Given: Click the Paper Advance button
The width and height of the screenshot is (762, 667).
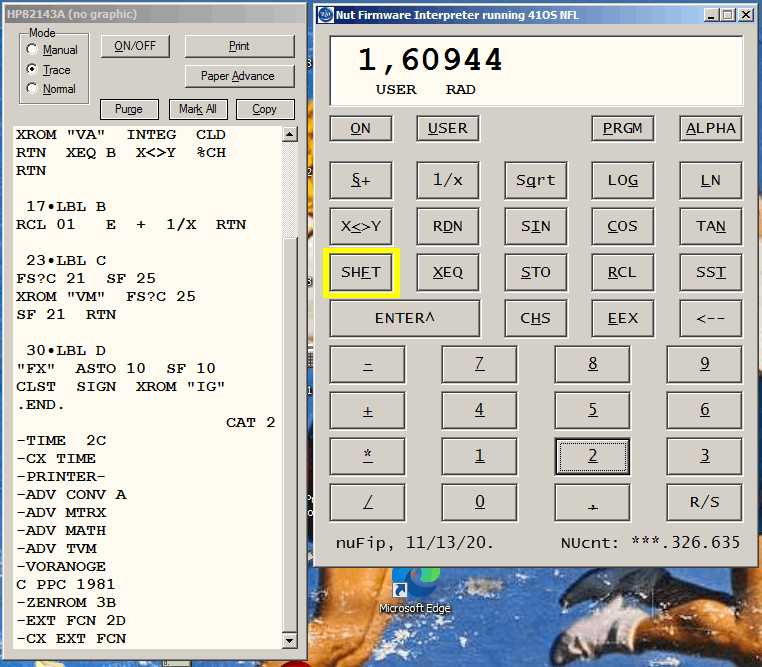Looking at the screenshot, I should coord(239,76).
